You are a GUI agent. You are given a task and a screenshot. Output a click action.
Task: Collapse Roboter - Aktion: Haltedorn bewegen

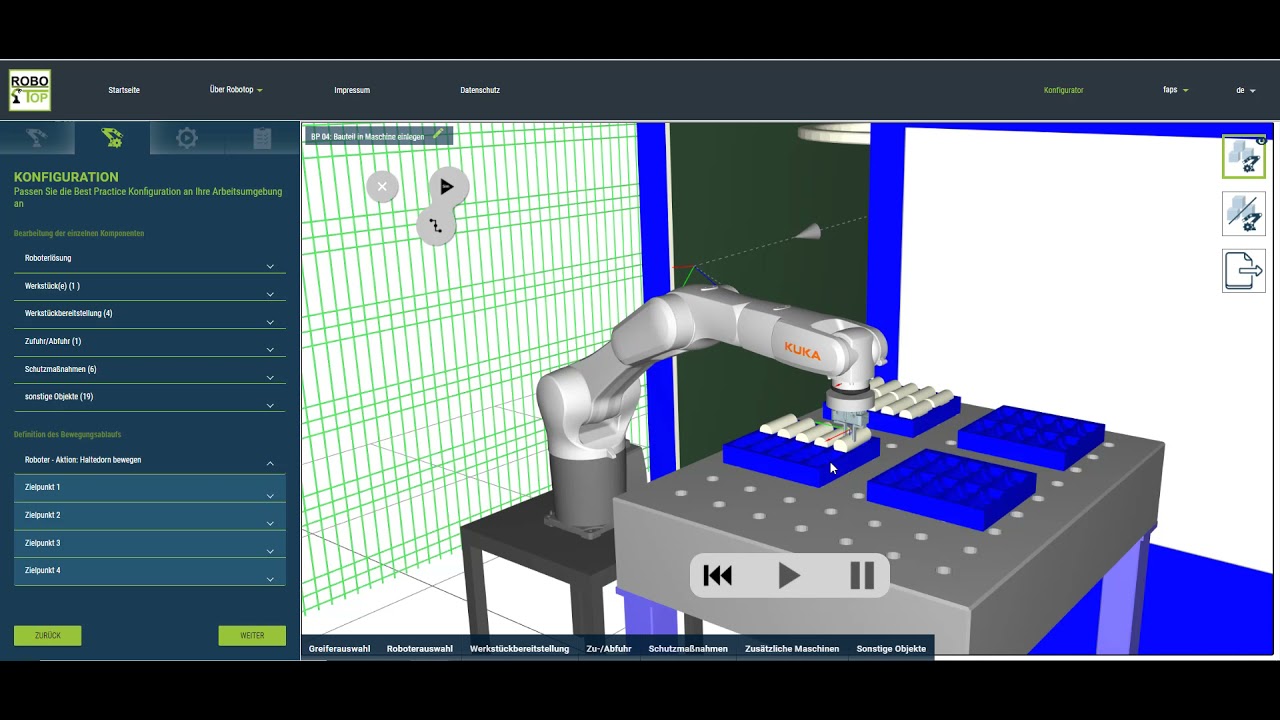point(150,460)
